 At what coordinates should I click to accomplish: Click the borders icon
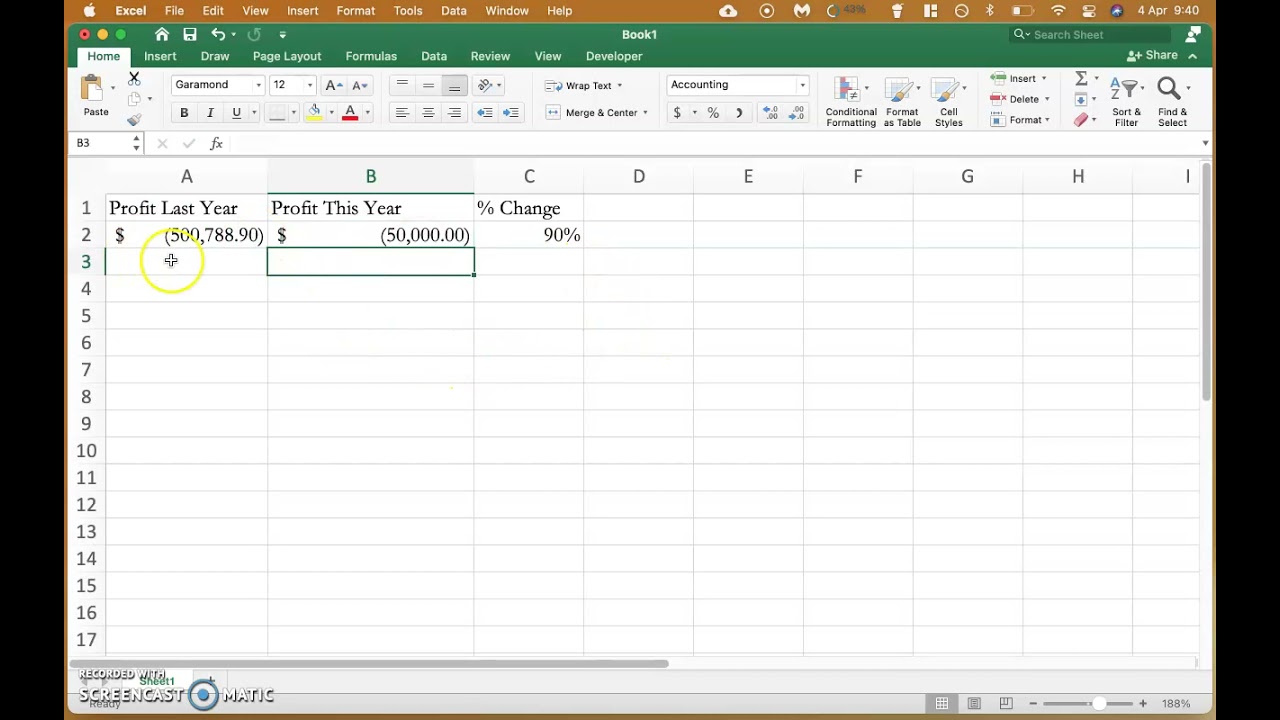(277, 112)
